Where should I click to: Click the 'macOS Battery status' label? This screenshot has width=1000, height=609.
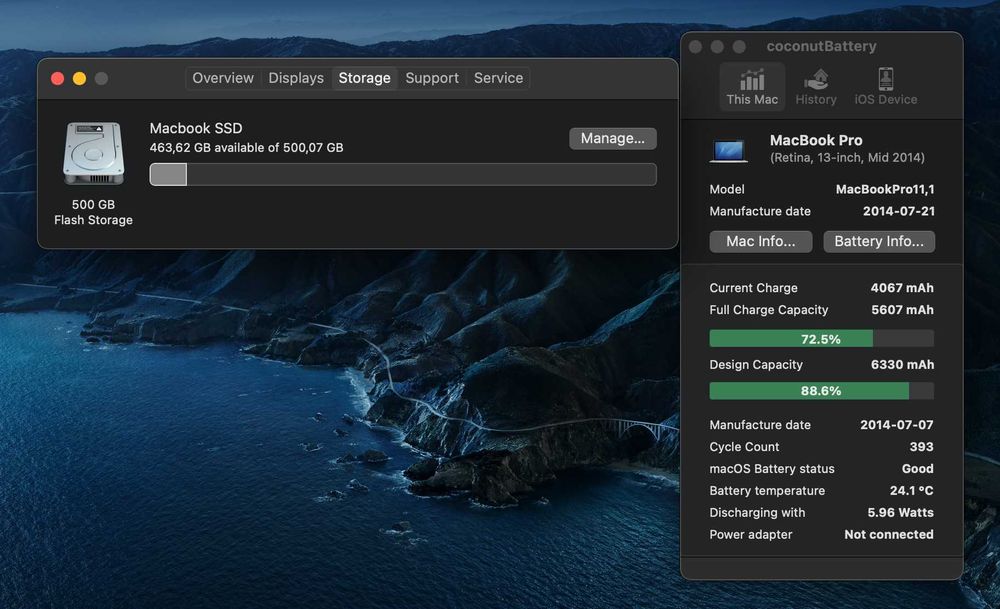[x=772, y=469]
